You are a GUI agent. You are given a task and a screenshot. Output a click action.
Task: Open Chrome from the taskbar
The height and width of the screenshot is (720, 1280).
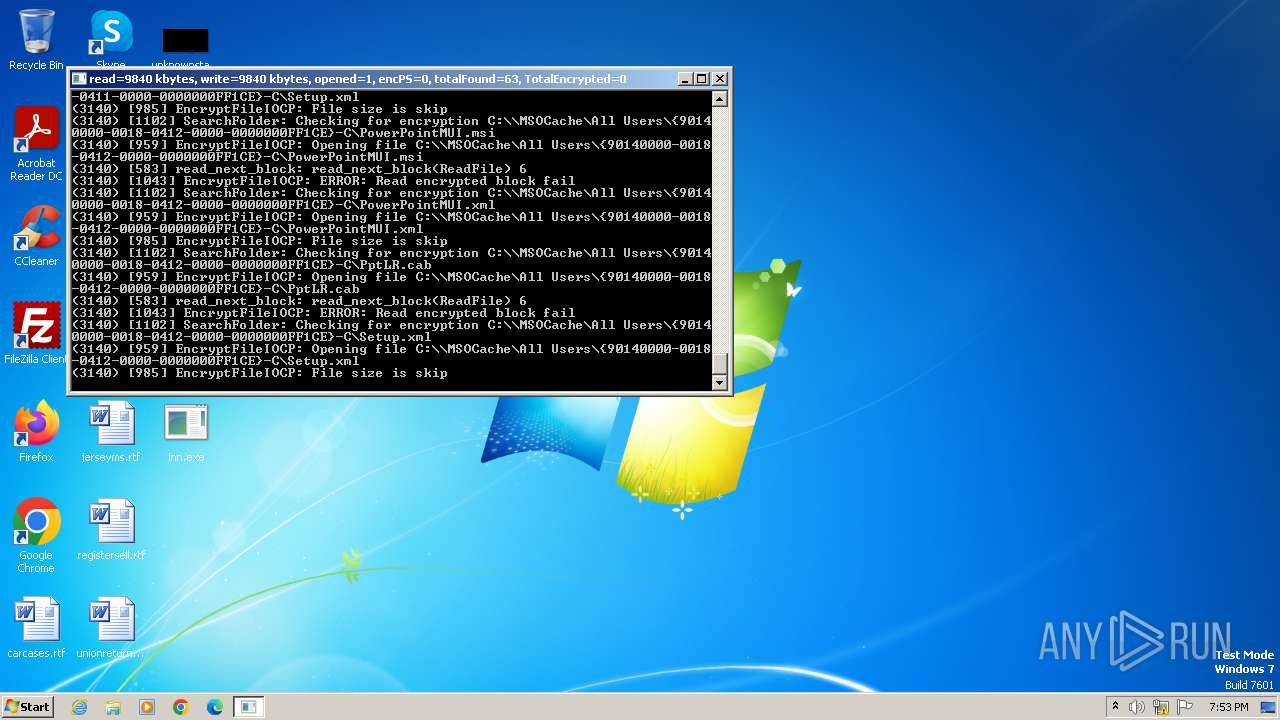(181, 707)
